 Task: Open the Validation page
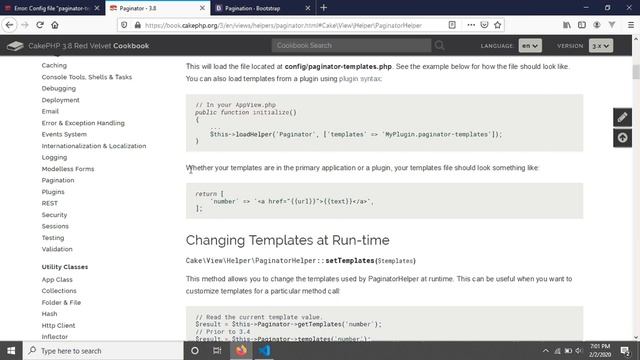[57, 249]
